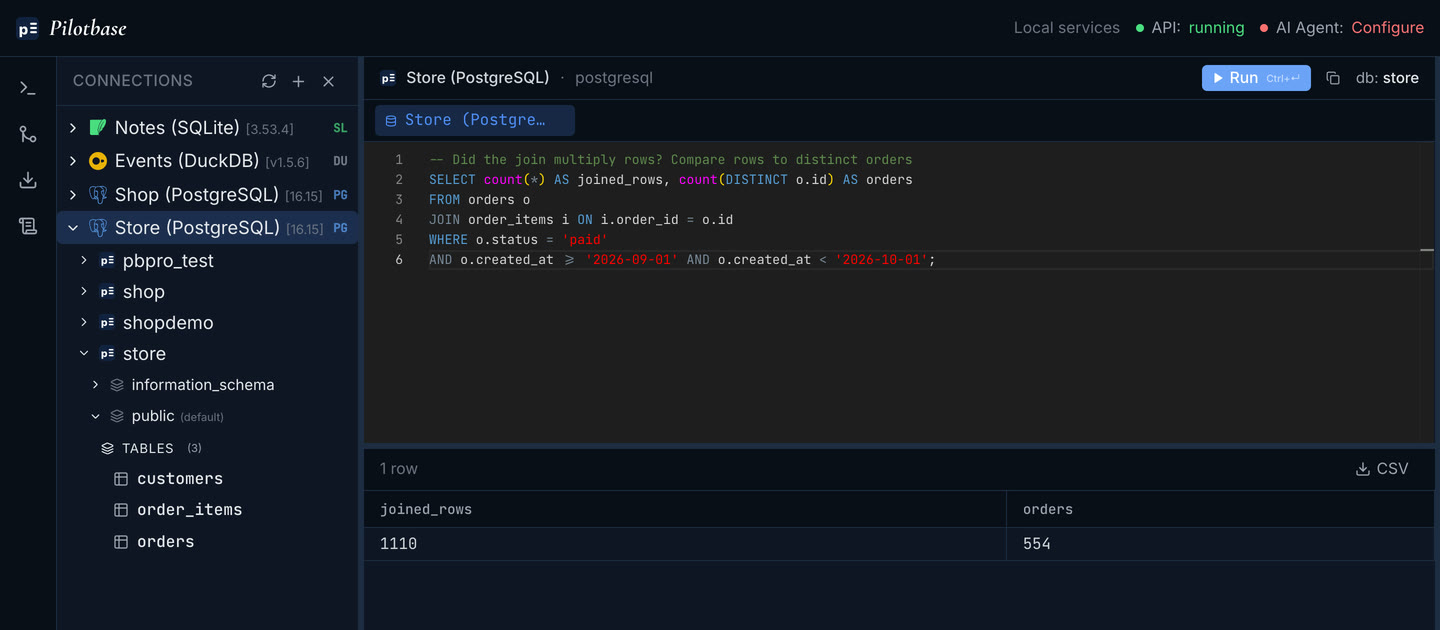
Task: Run the query
Action: click(x=1256, y=78)
